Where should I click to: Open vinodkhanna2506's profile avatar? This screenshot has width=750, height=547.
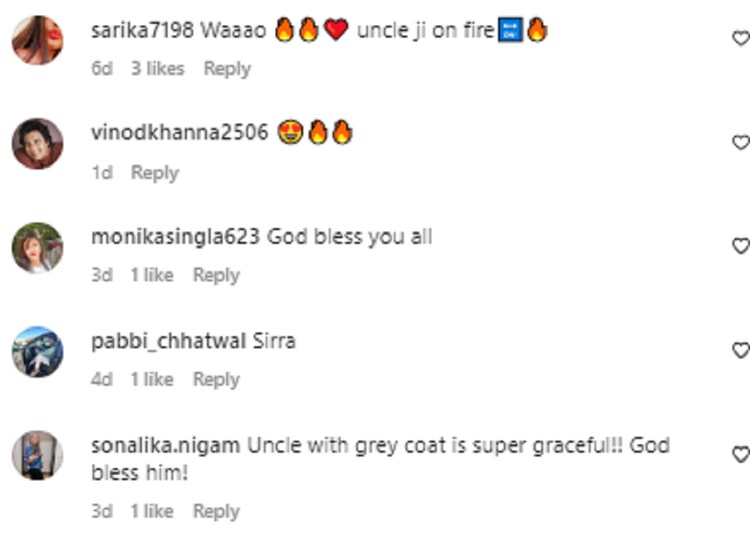point(37,145)
